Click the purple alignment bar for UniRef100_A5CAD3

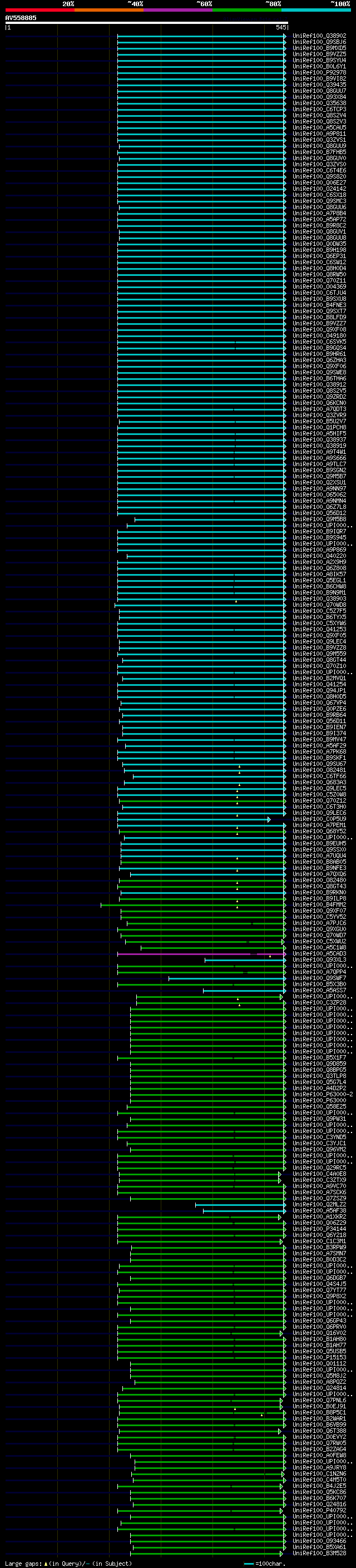click(201, 954)
